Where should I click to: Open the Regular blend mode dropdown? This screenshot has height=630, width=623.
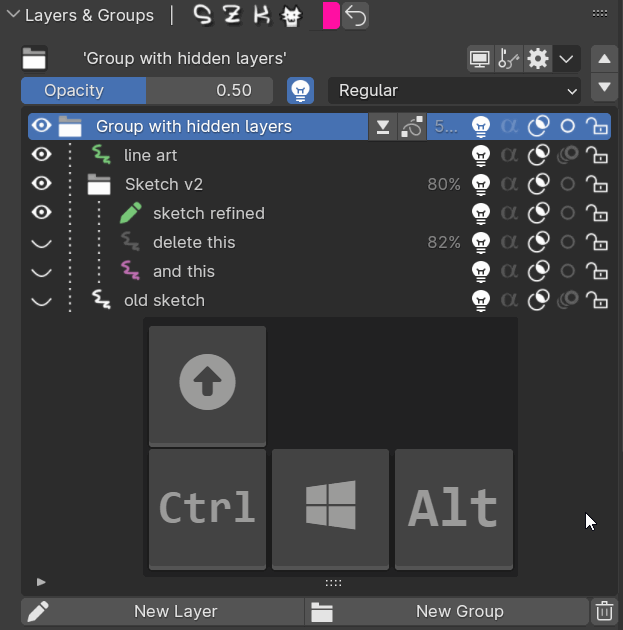pos(454,90)
